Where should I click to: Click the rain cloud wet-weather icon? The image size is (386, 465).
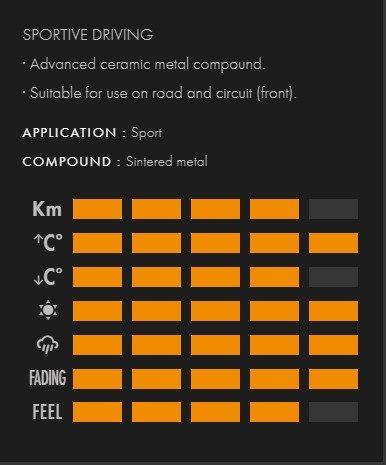point(47,344)
